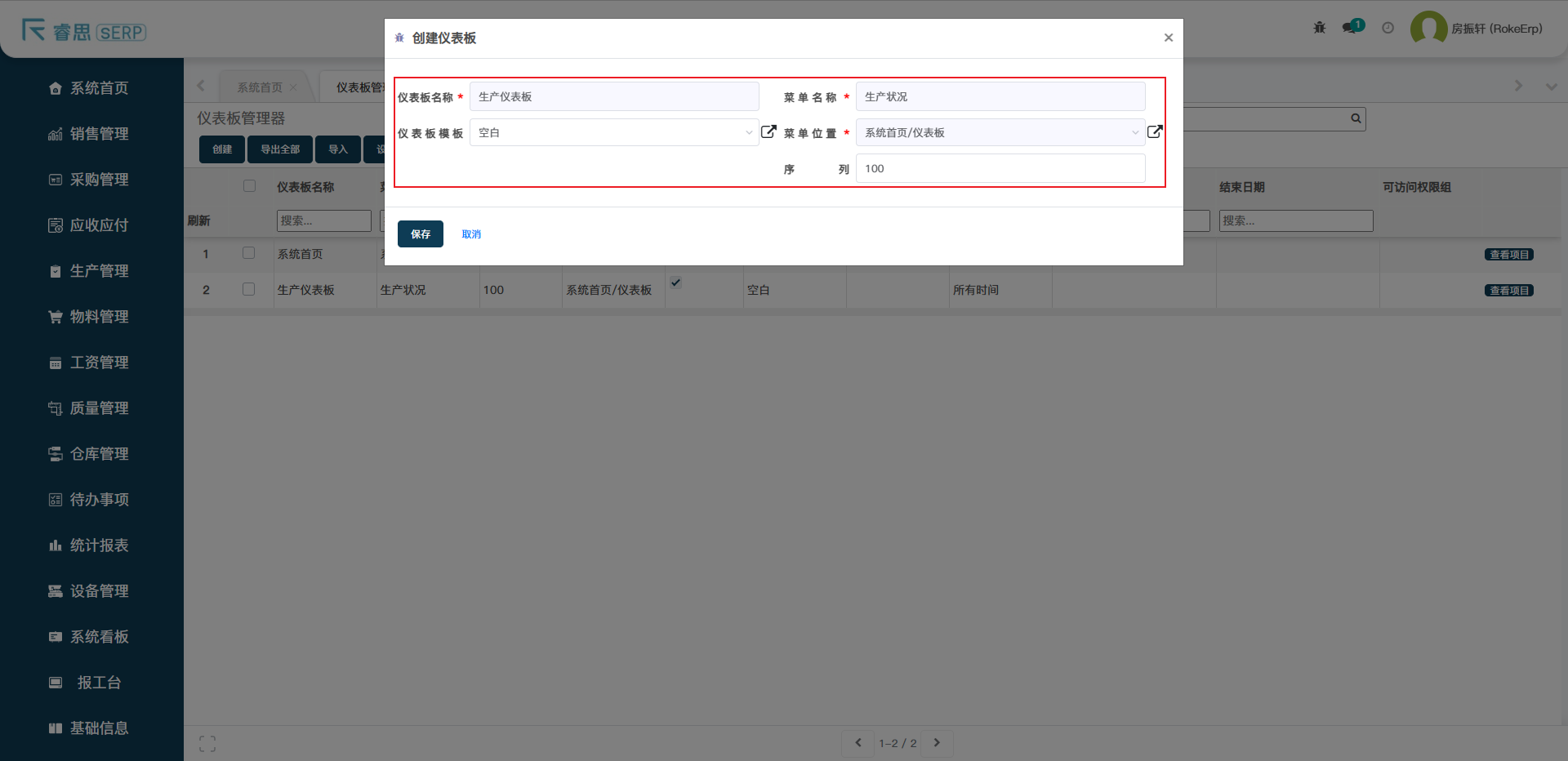Click the search magnifier icon
The width and height of the screenshot is (1568, 761).
click(1356, 118)
